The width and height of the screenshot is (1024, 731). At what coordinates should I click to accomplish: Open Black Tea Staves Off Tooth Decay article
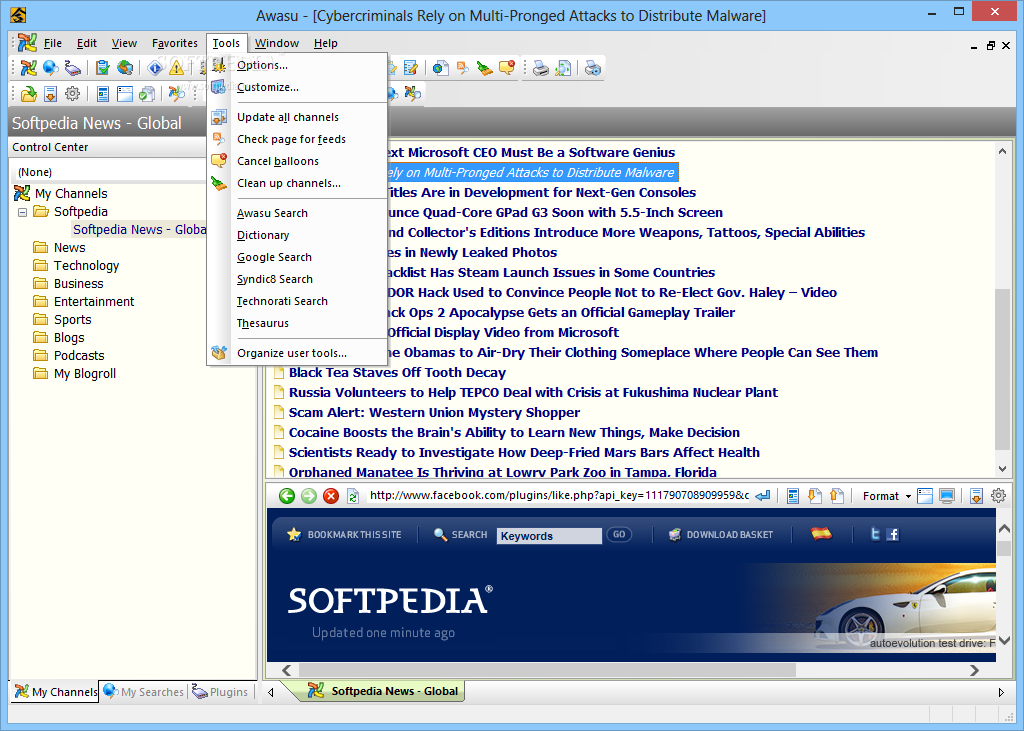(397, 372)
